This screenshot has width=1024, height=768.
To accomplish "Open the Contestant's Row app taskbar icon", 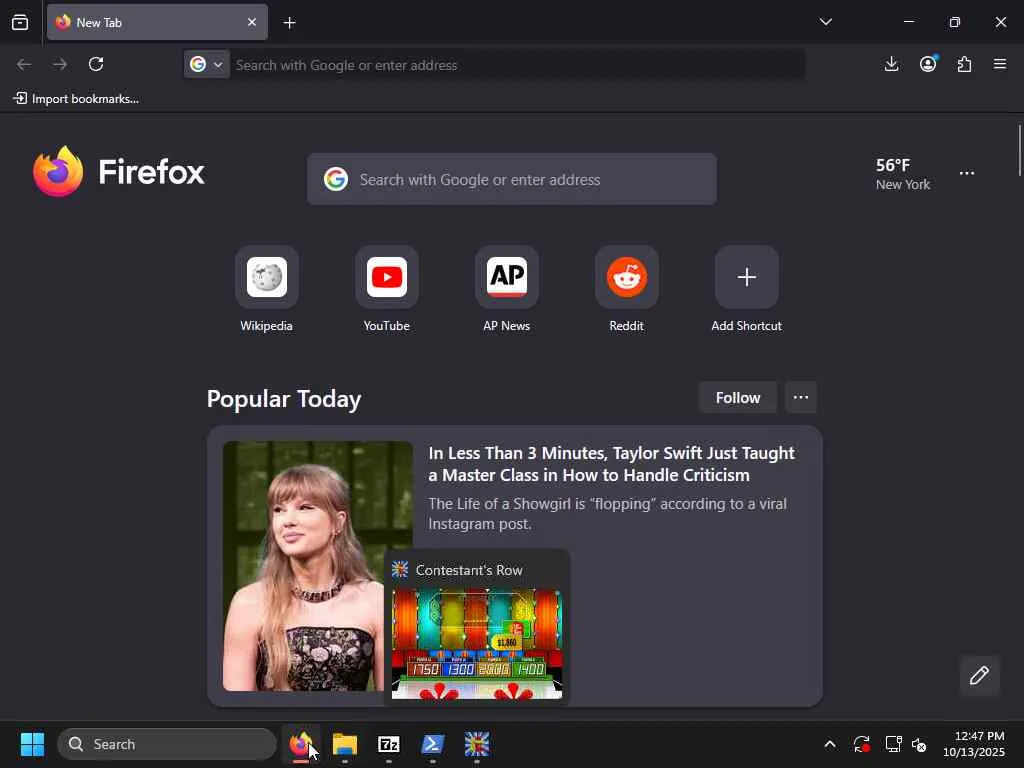I will point(477,744).
